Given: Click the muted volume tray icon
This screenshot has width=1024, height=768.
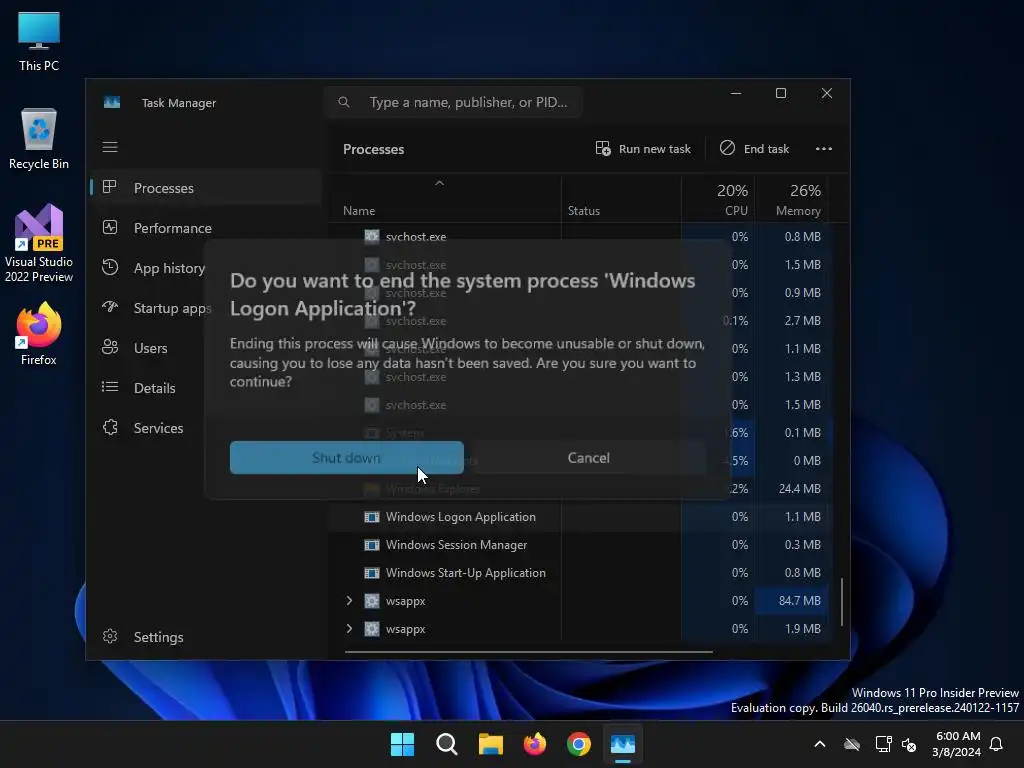Looking at the screenshot, I should point(909,744).
